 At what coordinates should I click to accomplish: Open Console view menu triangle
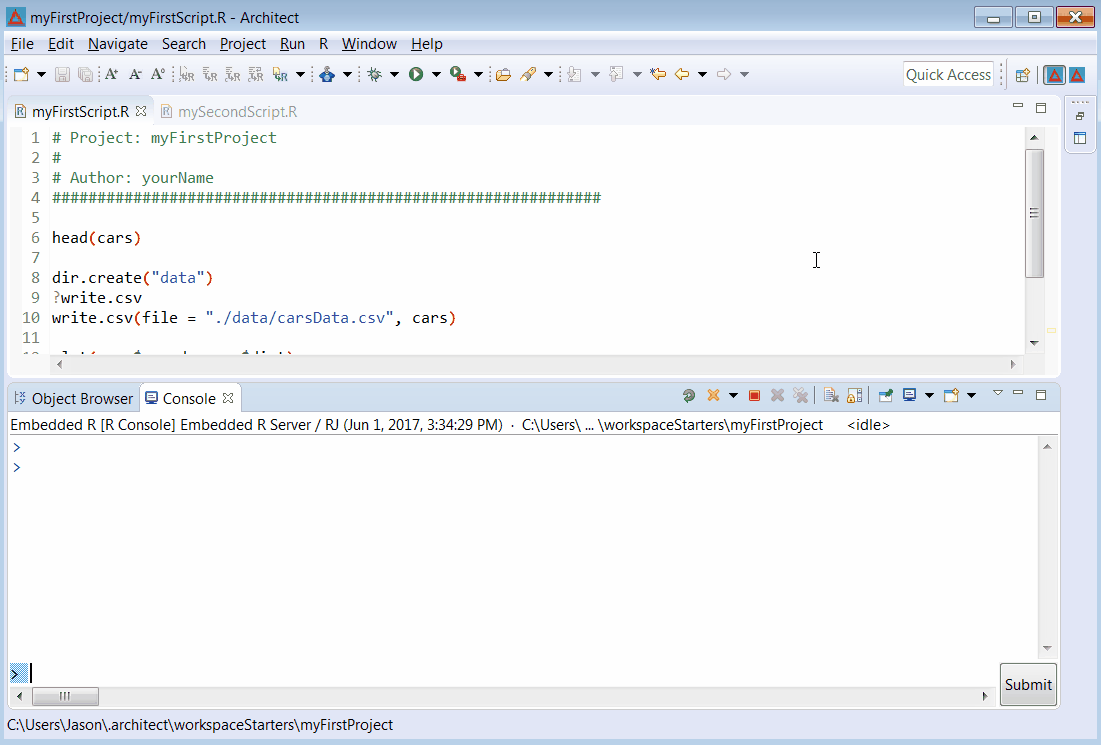pos(998,393)
